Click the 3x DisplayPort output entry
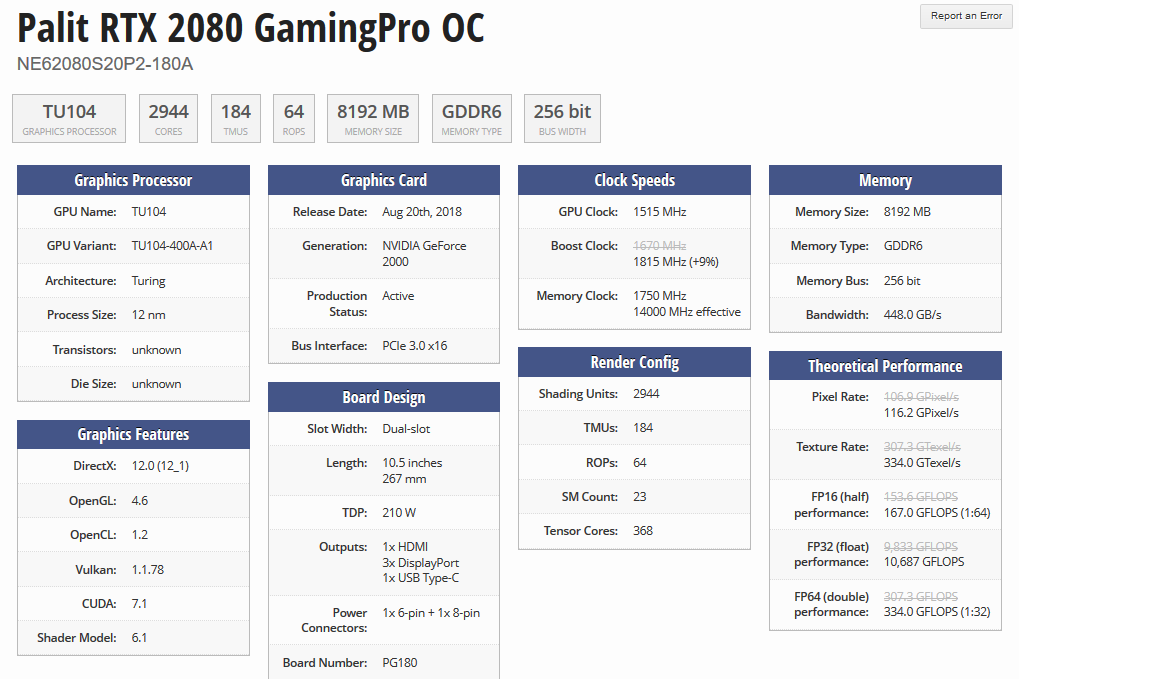This screenshot has width=1152, height=679. pyautogui.click(x=421, y=563)
